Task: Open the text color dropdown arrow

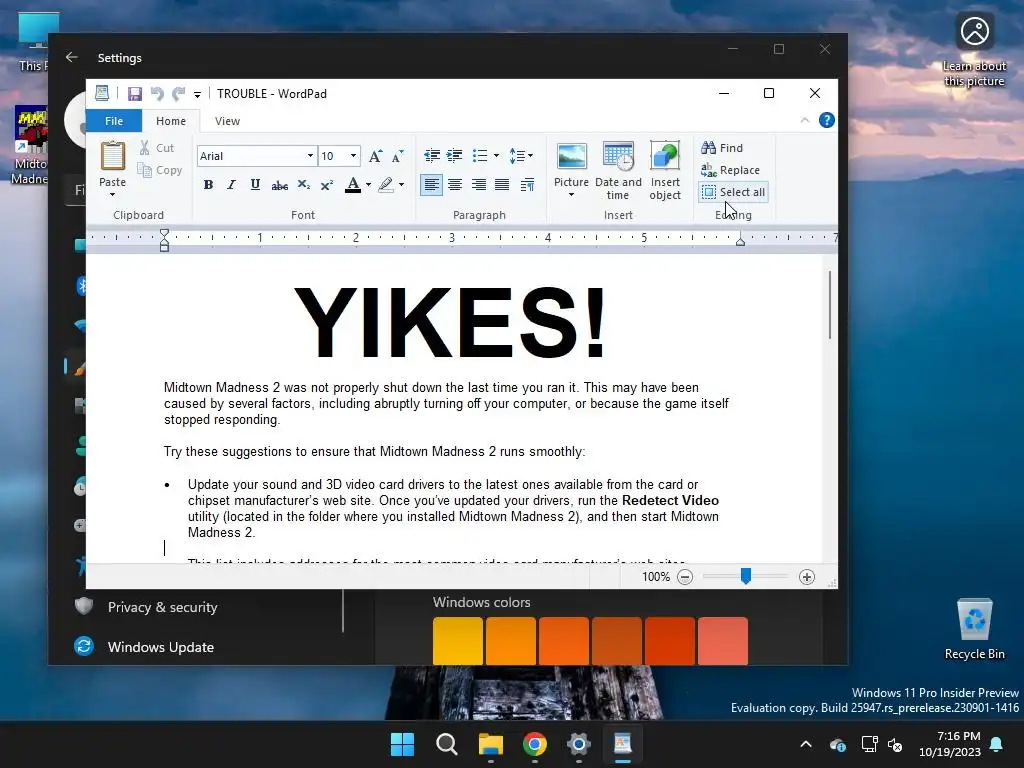Action: pos(368,185)
